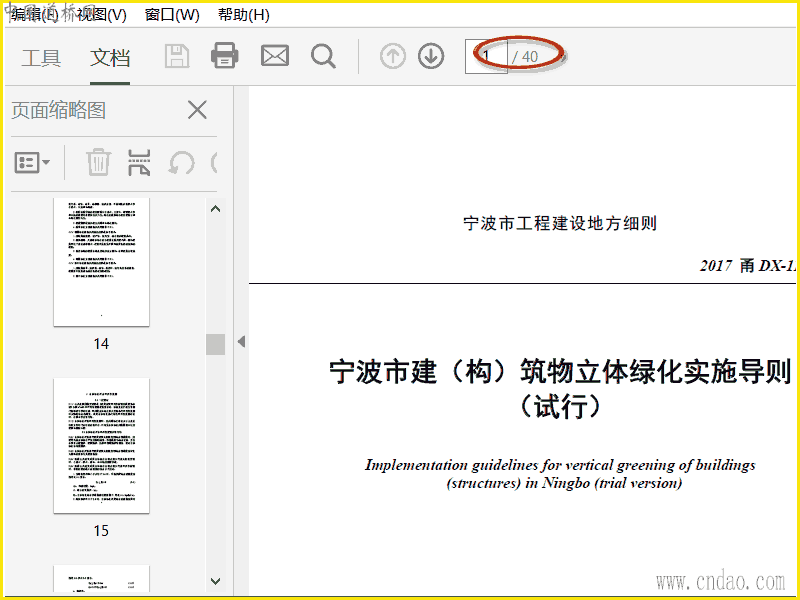Click the 页面缩略图 panel title

click(59, 110)
